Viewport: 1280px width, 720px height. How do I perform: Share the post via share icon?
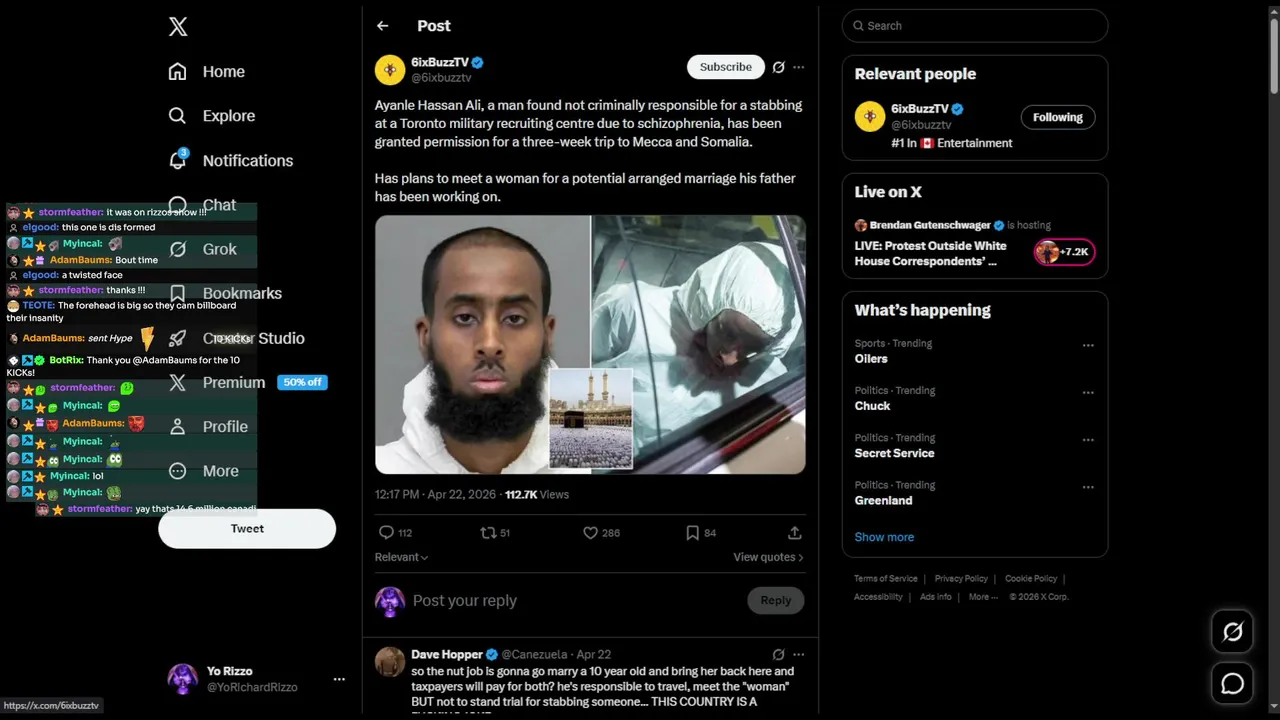pyautogui.click(x=795, y=533)
